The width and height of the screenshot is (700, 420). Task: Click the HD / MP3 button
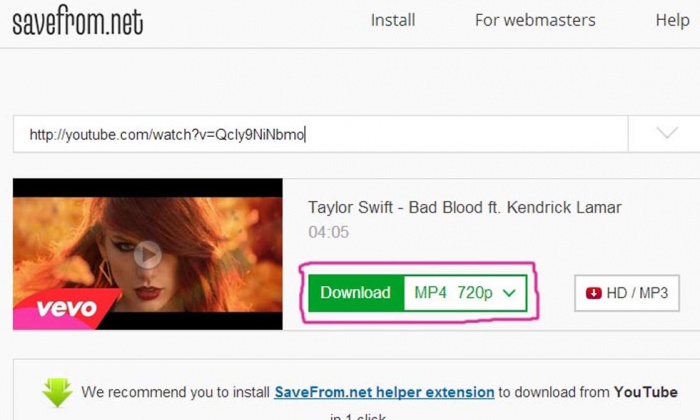click(627, 293)
